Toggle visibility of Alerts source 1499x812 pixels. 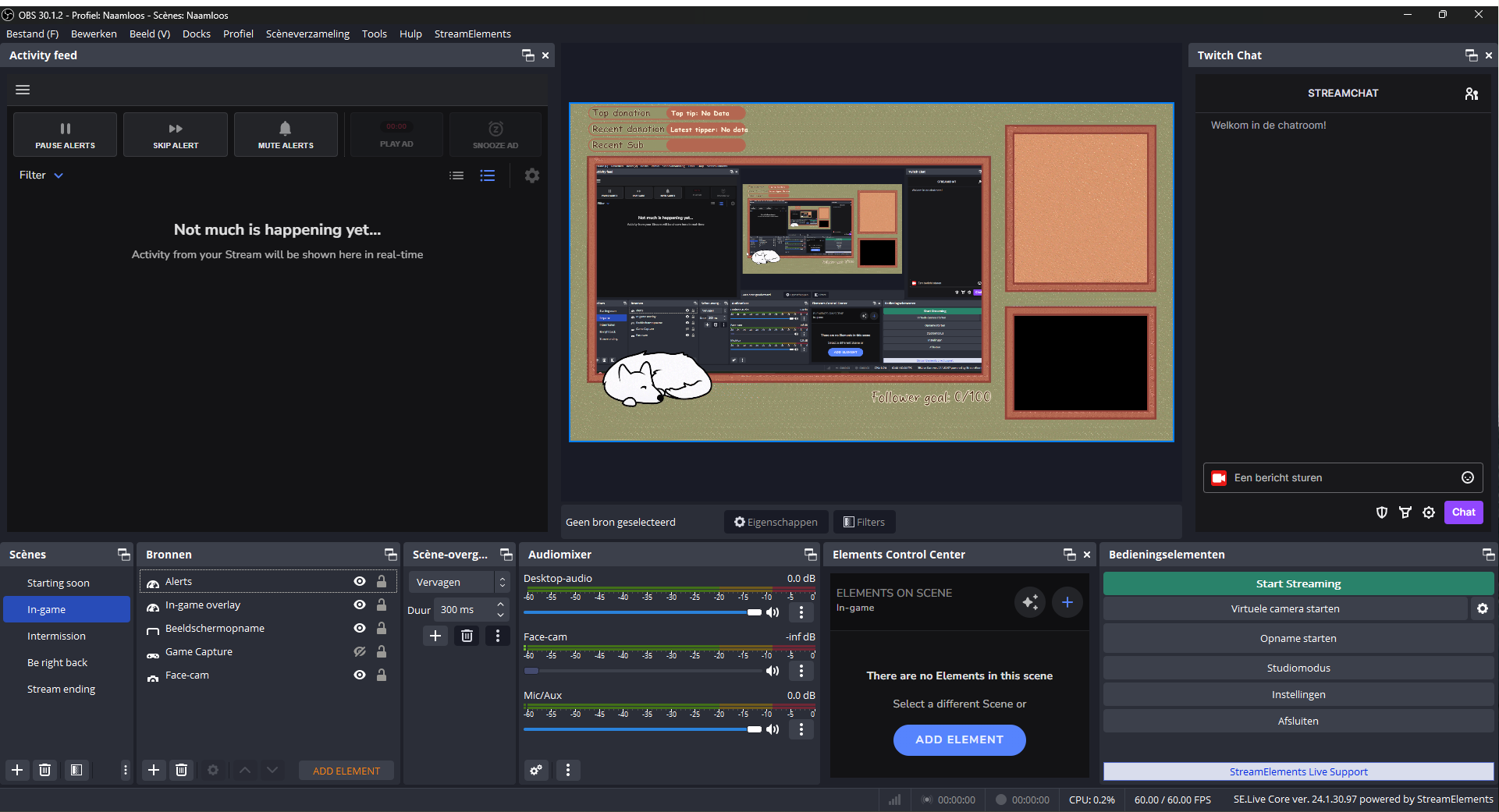[x=360, y=581]
